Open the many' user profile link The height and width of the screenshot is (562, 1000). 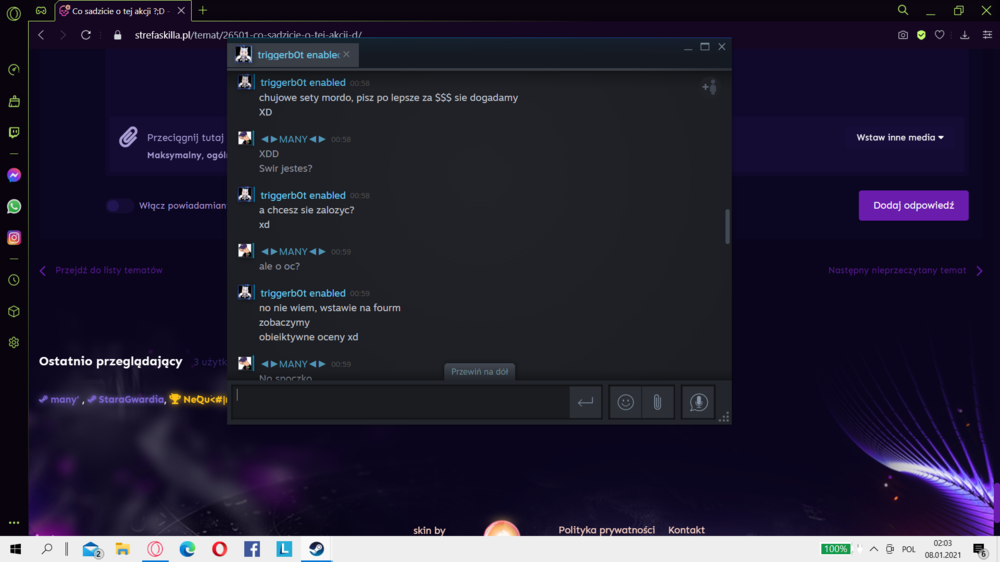[x=59, y=399]
